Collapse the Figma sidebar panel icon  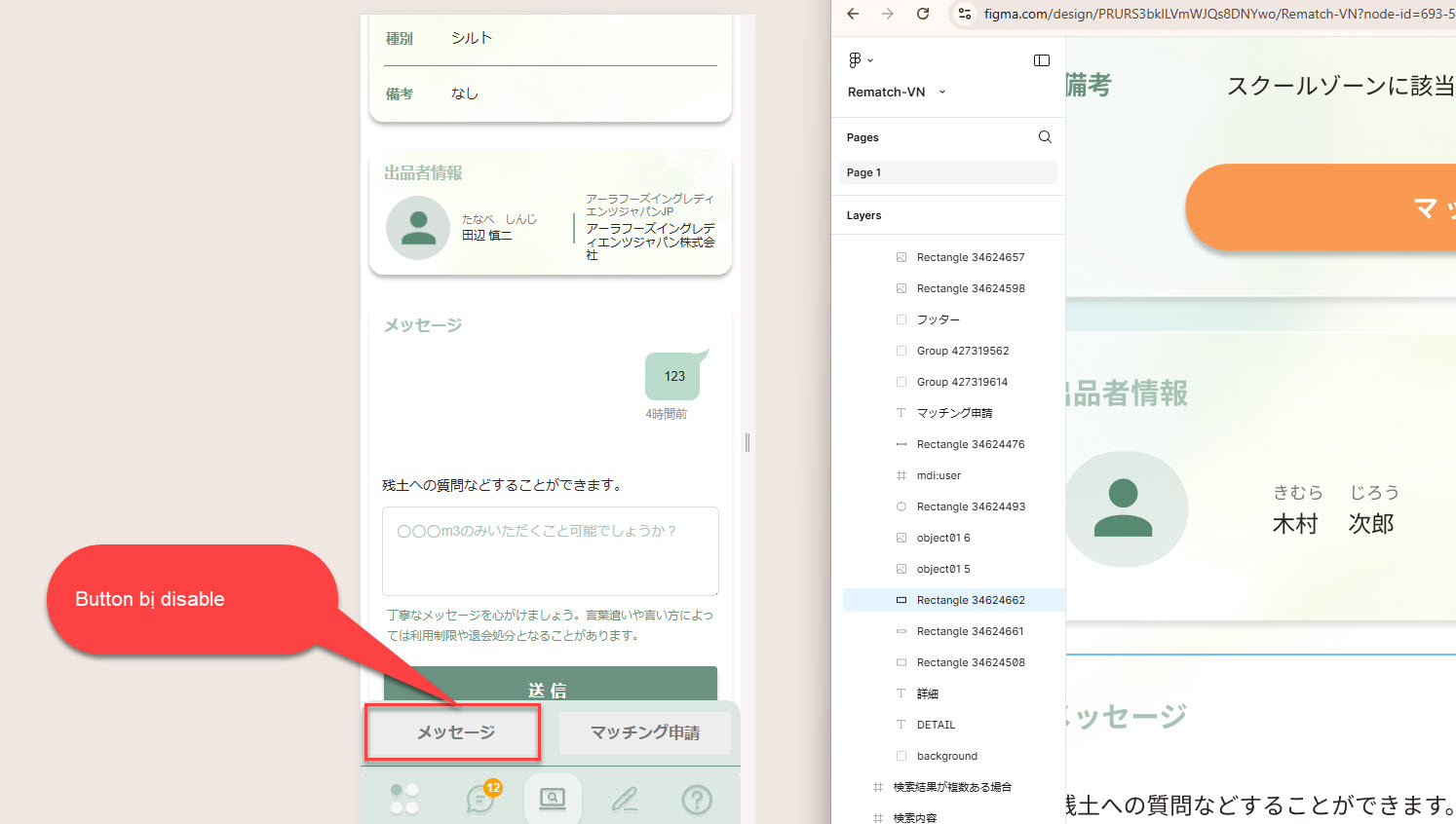pos(1041,60)
